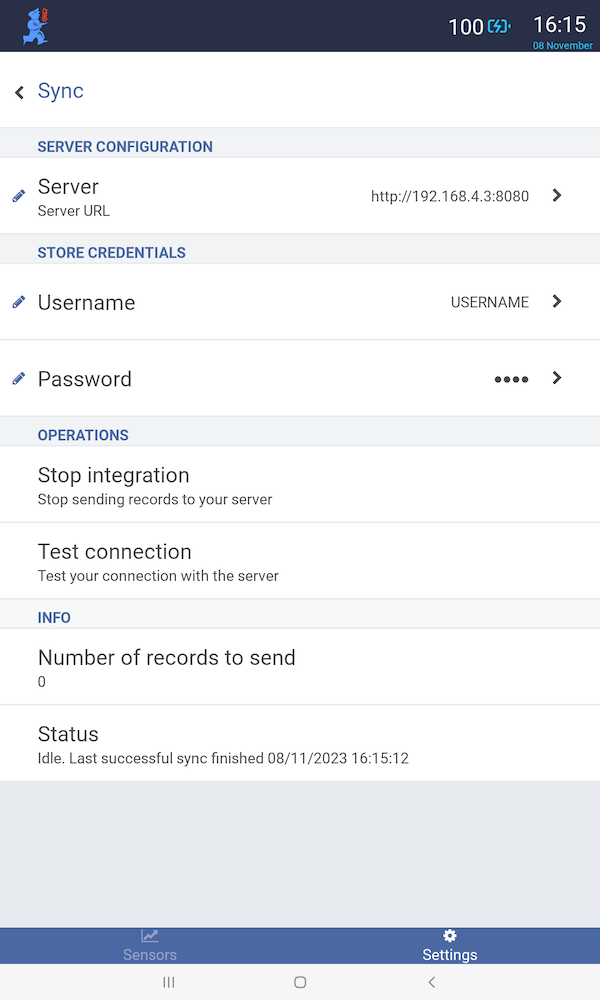Tap the 08 November date text
This screenshot has width=600, height=1000.
point(562,45)
